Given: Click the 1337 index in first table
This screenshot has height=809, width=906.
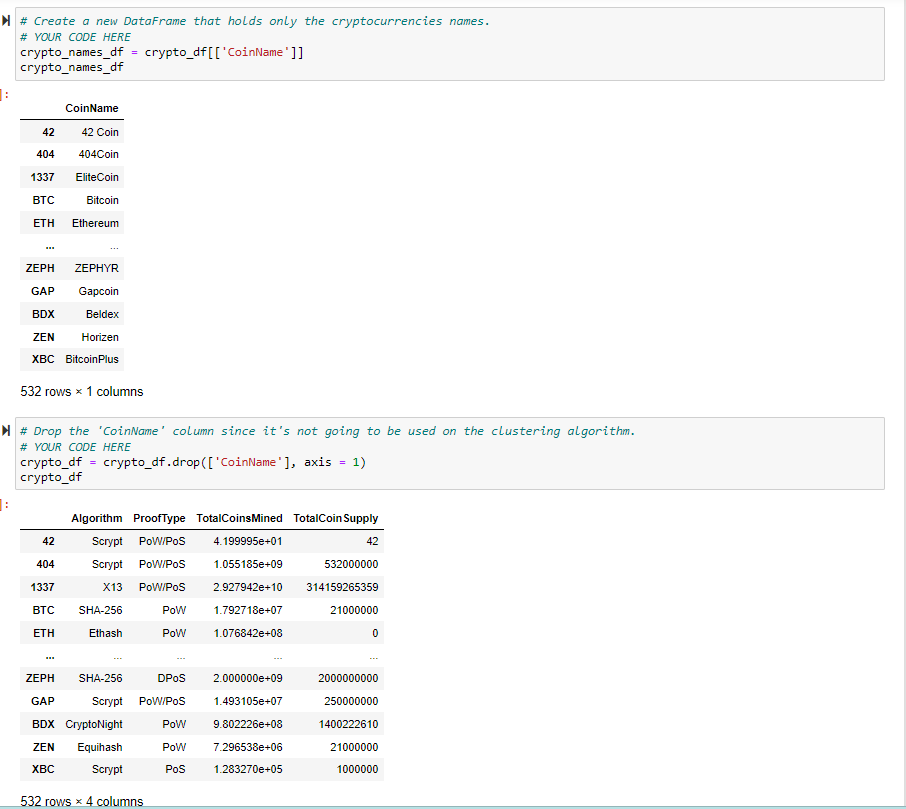Looking at the screenshot, I should coord(43,177).
